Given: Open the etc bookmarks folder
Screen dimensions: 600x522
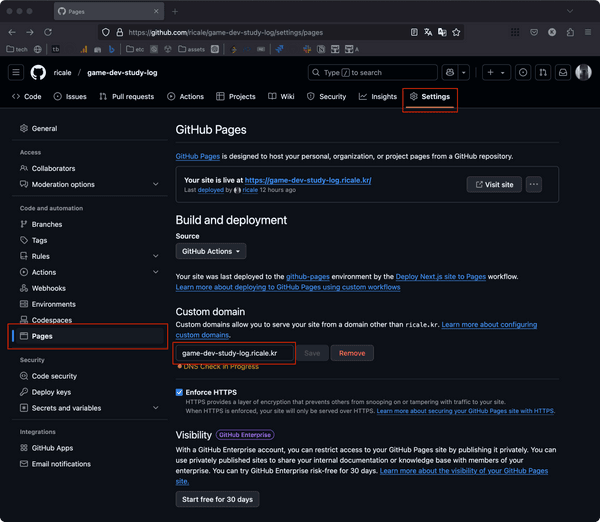Looking at the screenshot, I should coord(135,49).
